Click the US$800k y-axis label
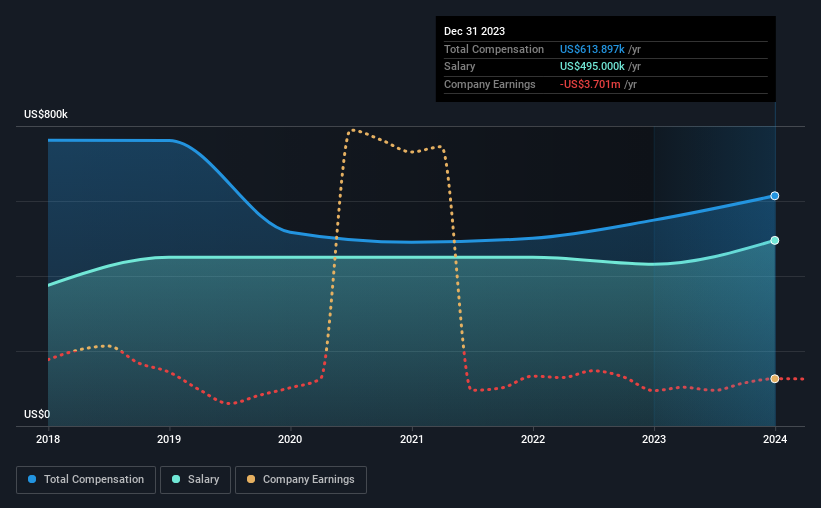 (x=46, y=114)
